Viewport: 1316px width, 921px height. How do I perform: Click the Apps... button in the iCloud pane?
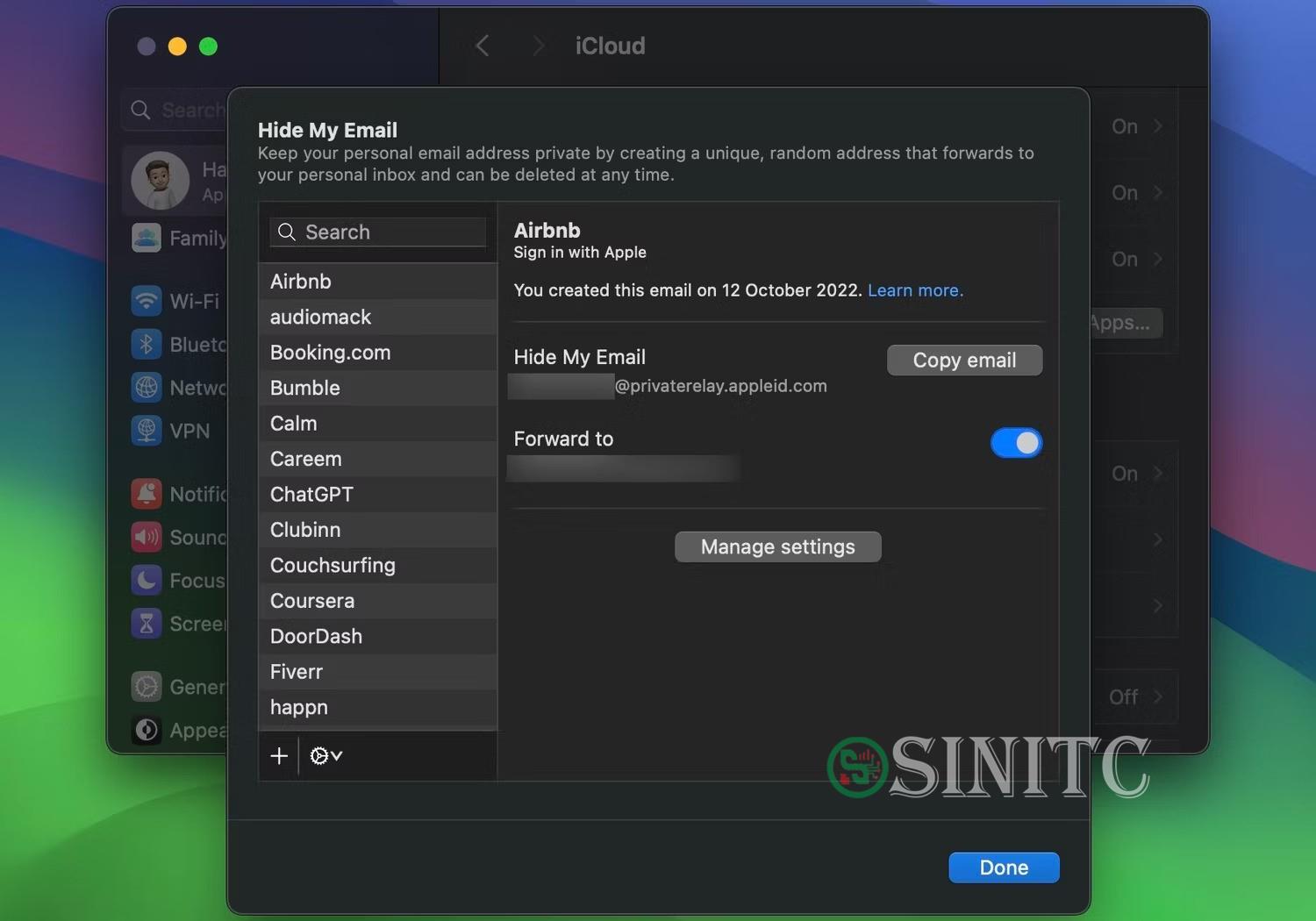pyautogui.click(x=1126, y=323)
